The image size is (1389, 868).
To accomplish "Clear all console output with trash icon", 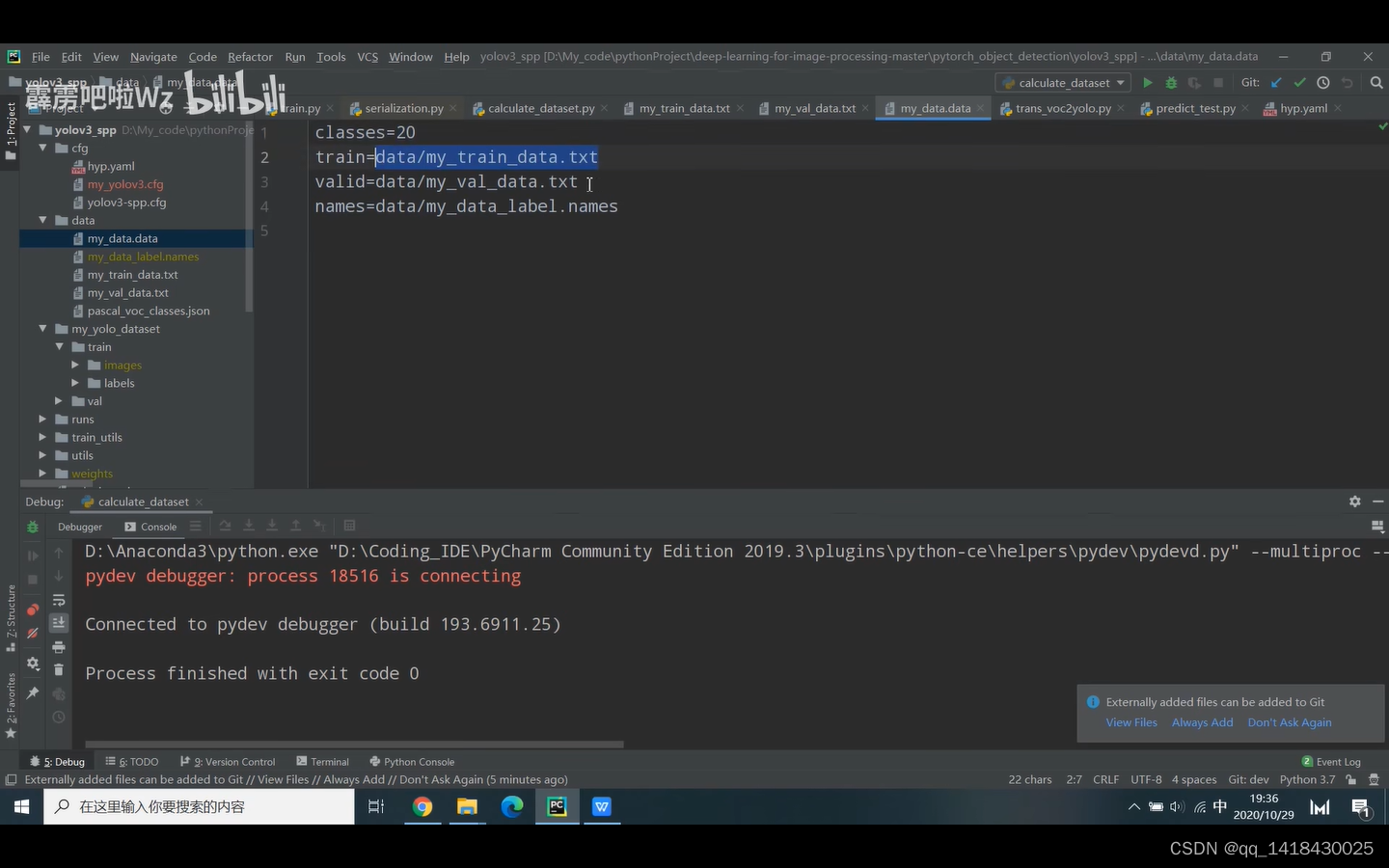I will pos(59,669).
